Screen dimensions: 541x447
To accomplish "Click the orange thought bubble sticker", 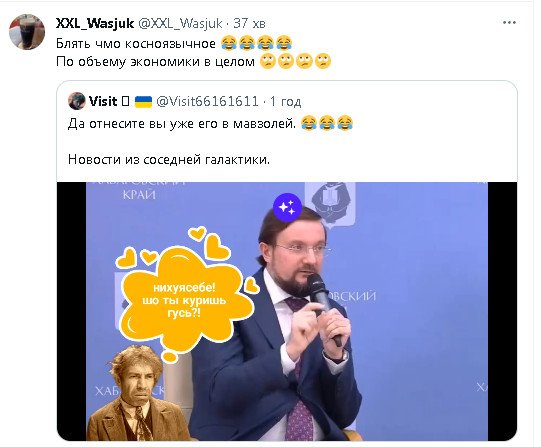I will (185, 293).
